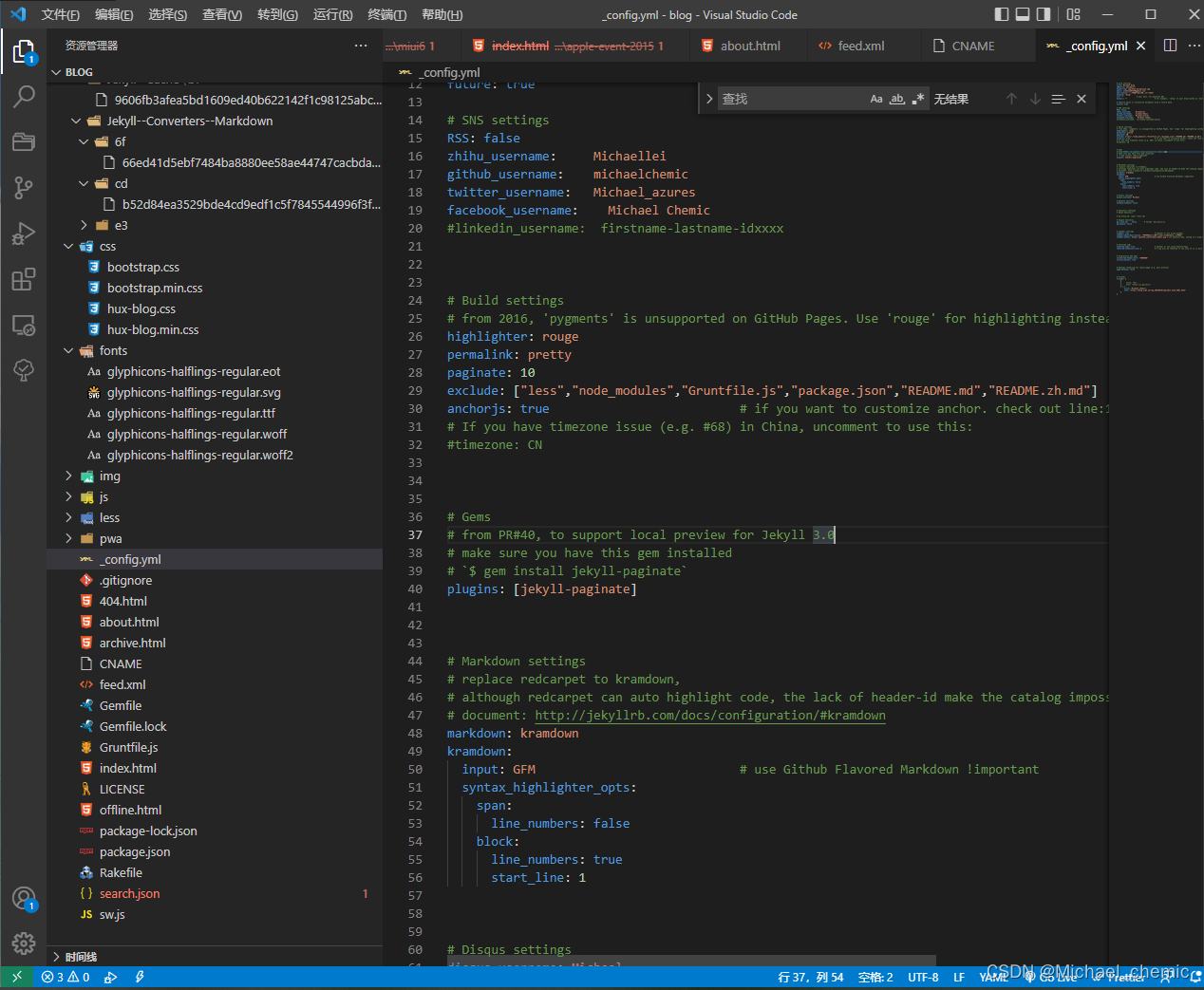
Task: Toggle regular expression search option
Action: coord(917,99)
